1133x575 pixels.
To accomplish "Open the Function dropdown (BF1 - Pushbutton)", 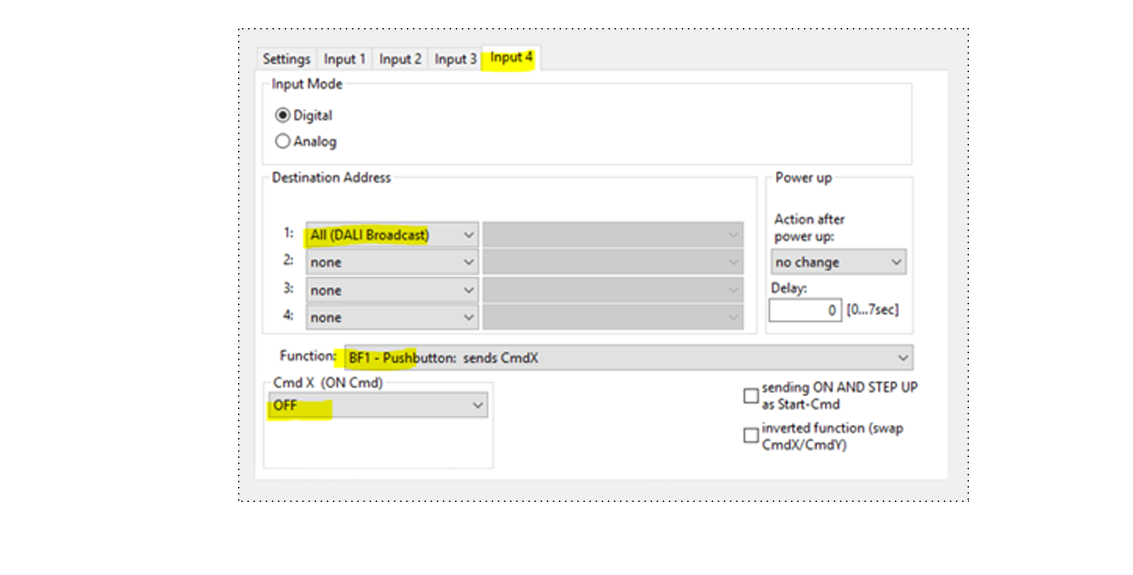I will point(629,358).
